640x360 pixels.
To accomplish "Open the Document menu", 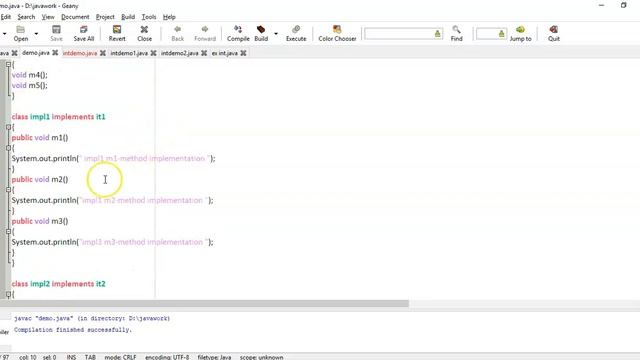I will 75,17.
